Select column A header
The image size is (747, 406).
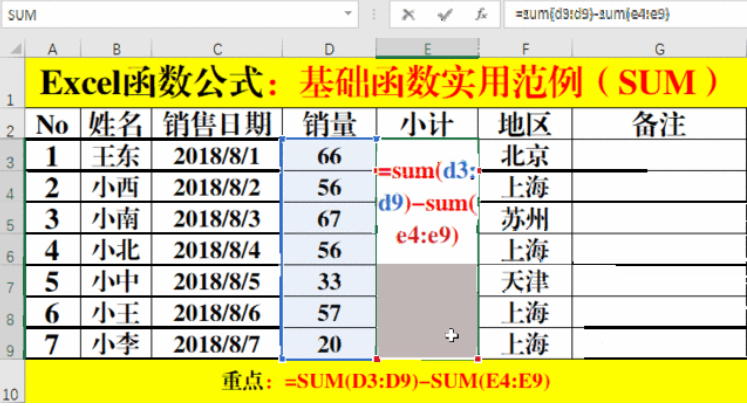click(x=53, y=49)
